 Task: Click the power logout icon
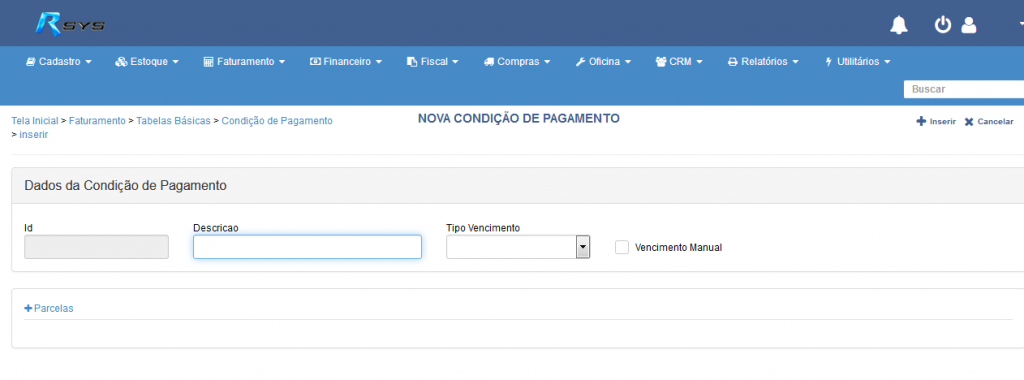pyautogui.click(x=942, y=25)
